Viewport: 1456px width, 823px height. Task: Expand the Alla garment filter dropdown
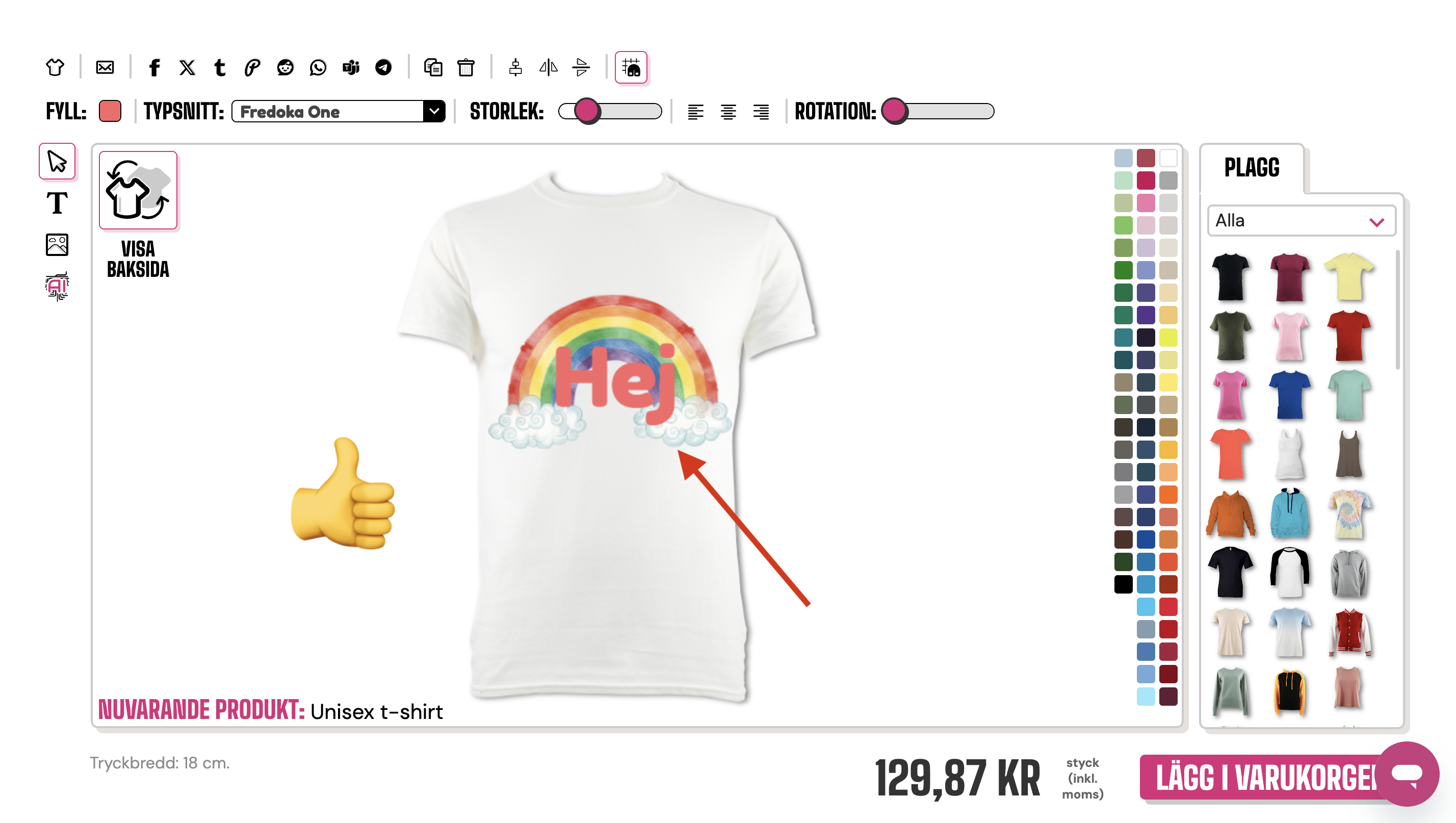point(1300,220)
